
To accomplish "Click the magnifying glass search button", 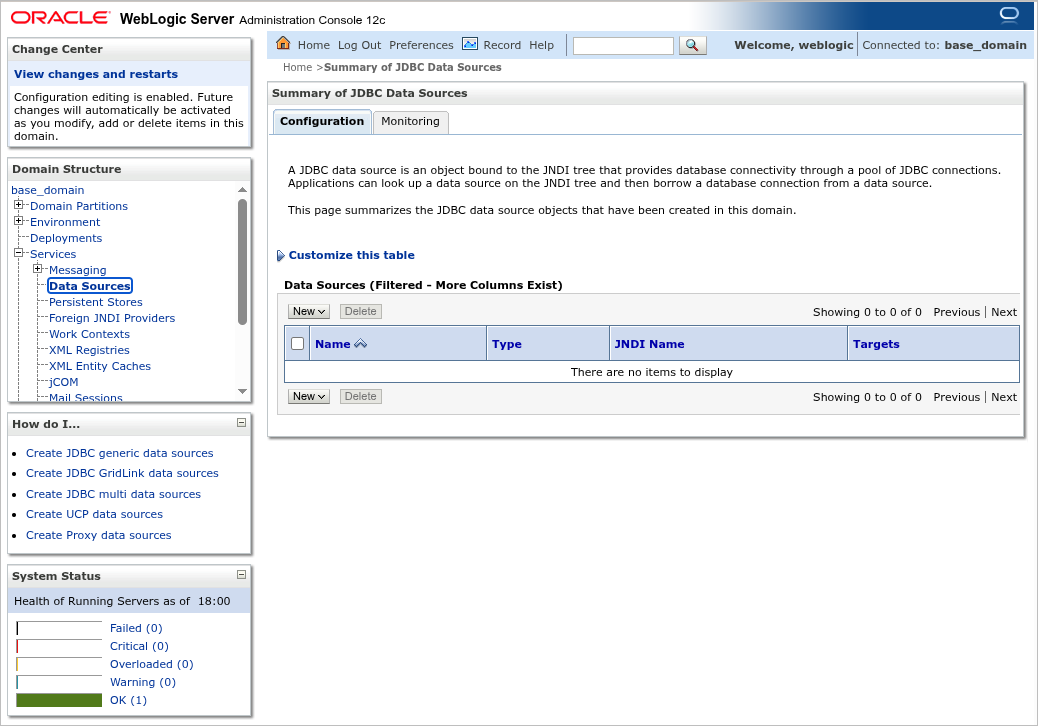I will tap(693, 45).
